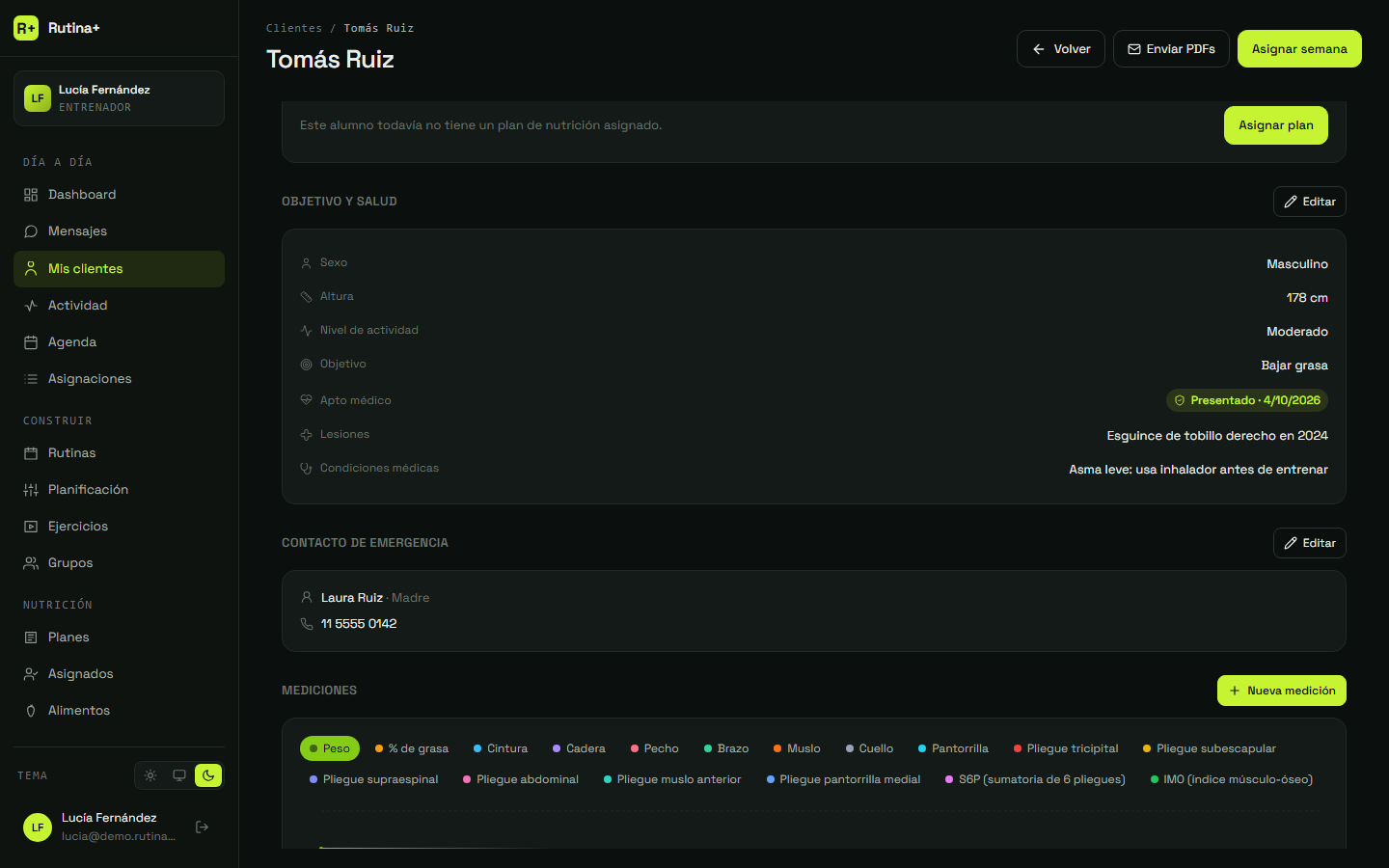Open the Actividad page
This screenshot has height=868, width=1389.
coord(119,306)
